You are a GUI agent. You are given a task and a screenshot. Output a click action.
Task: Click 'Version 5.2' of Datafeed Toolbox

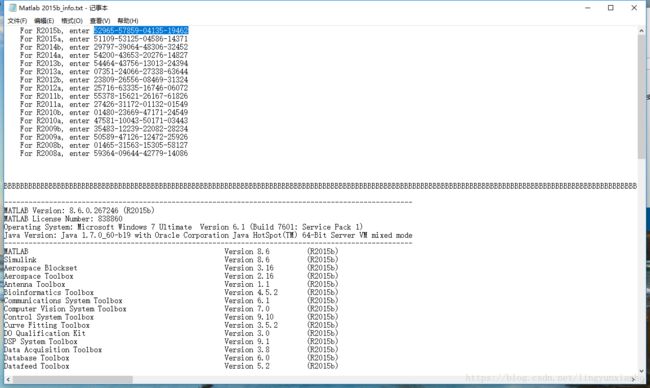click(x=247, y=366)
